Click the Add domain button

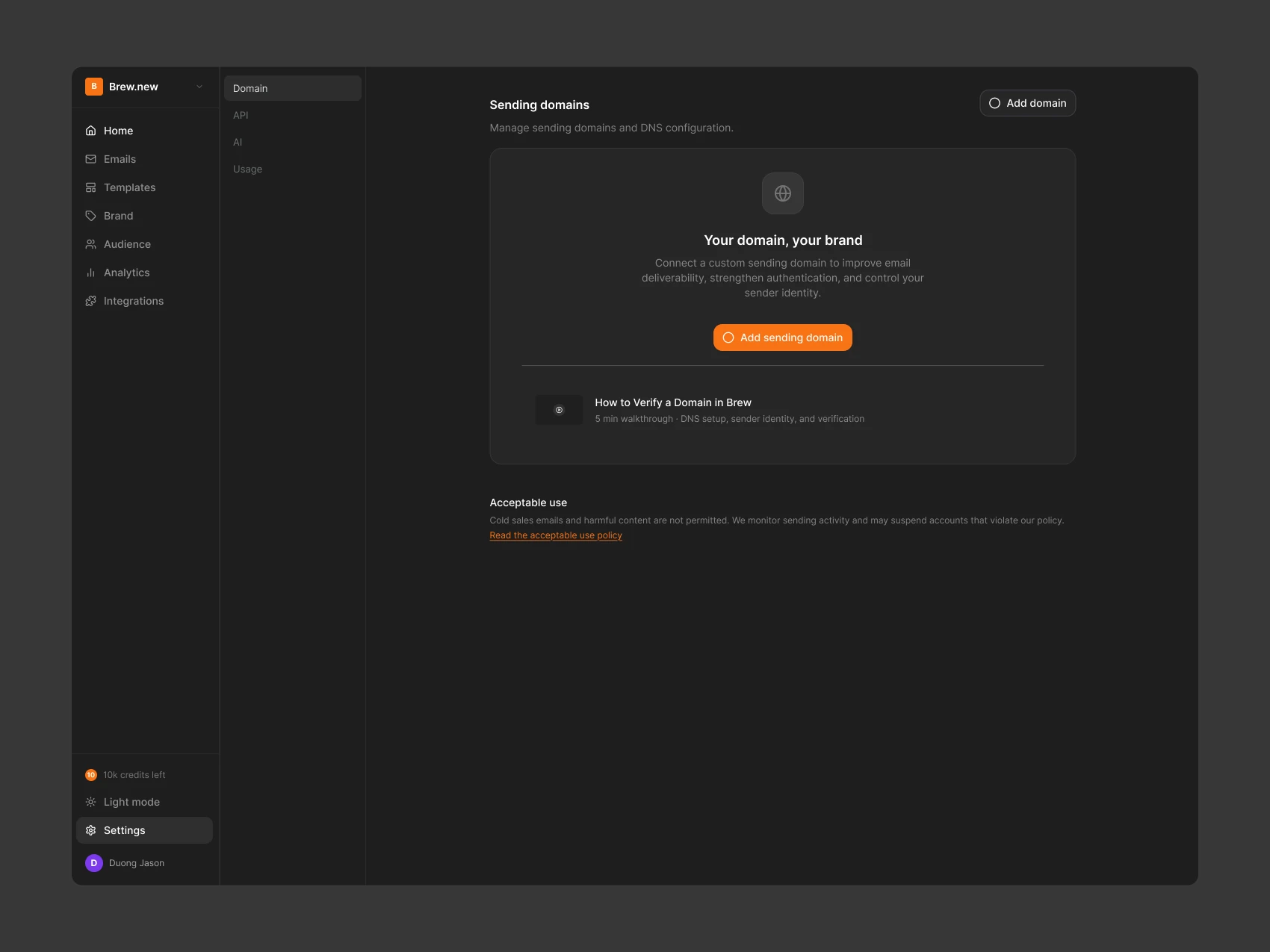[x=1028, y=103]
